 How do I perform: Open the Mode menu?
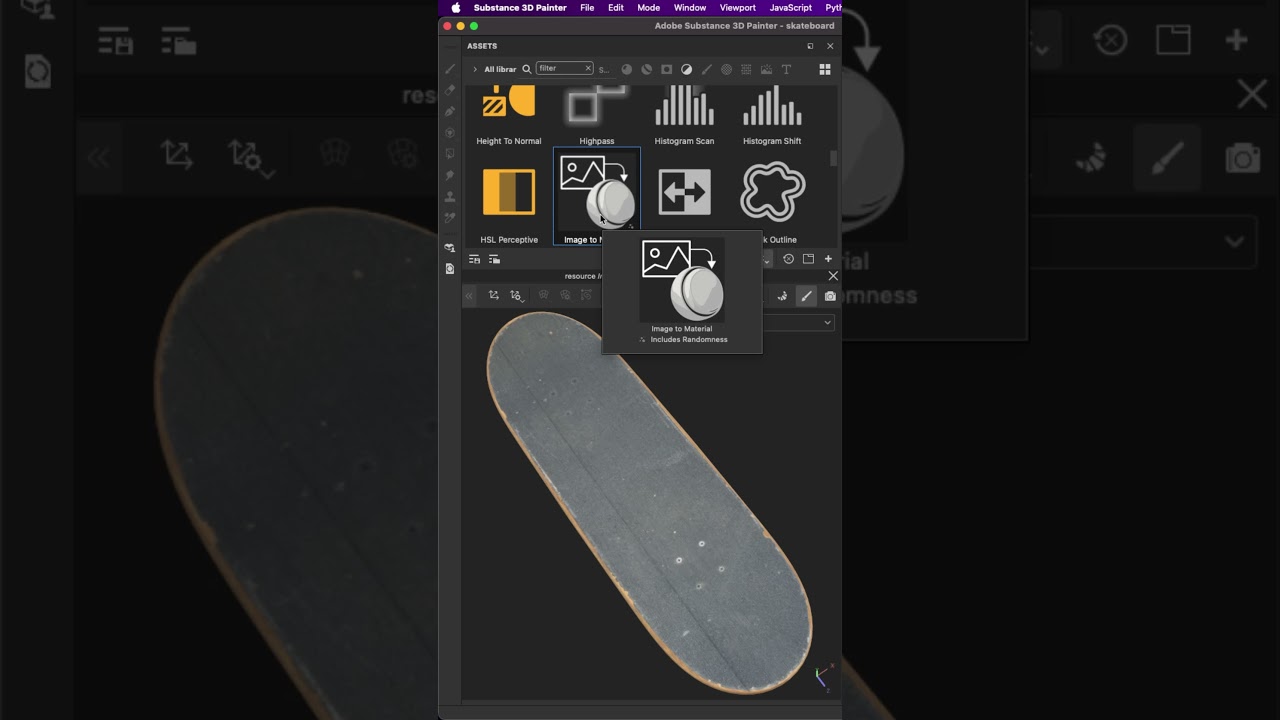[x=649, y=8]
